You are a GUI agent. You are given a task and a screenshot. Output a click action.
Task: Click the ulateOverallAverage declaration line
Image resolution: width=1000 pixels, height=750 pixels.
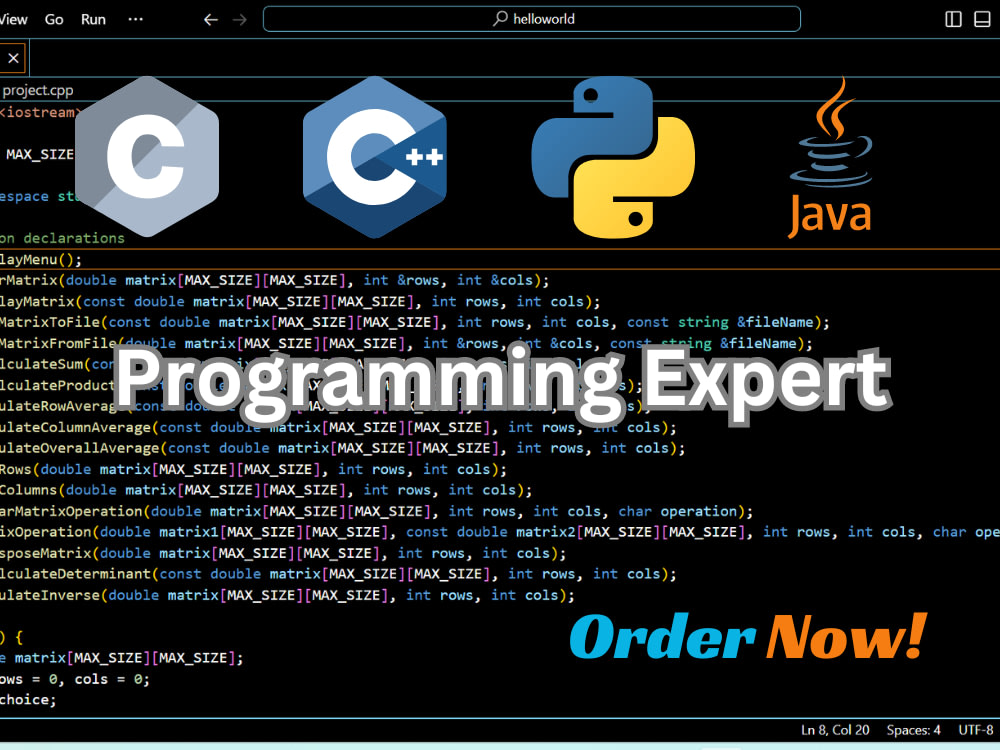pos(342,448)
